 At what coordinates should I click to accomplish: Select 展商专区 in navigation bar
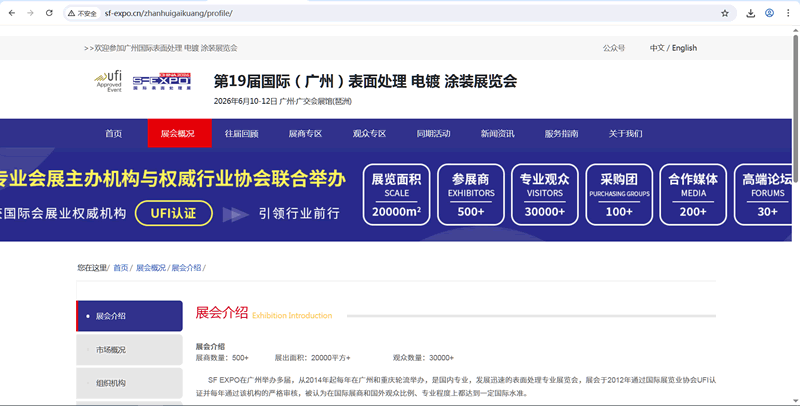pos(305,134)
